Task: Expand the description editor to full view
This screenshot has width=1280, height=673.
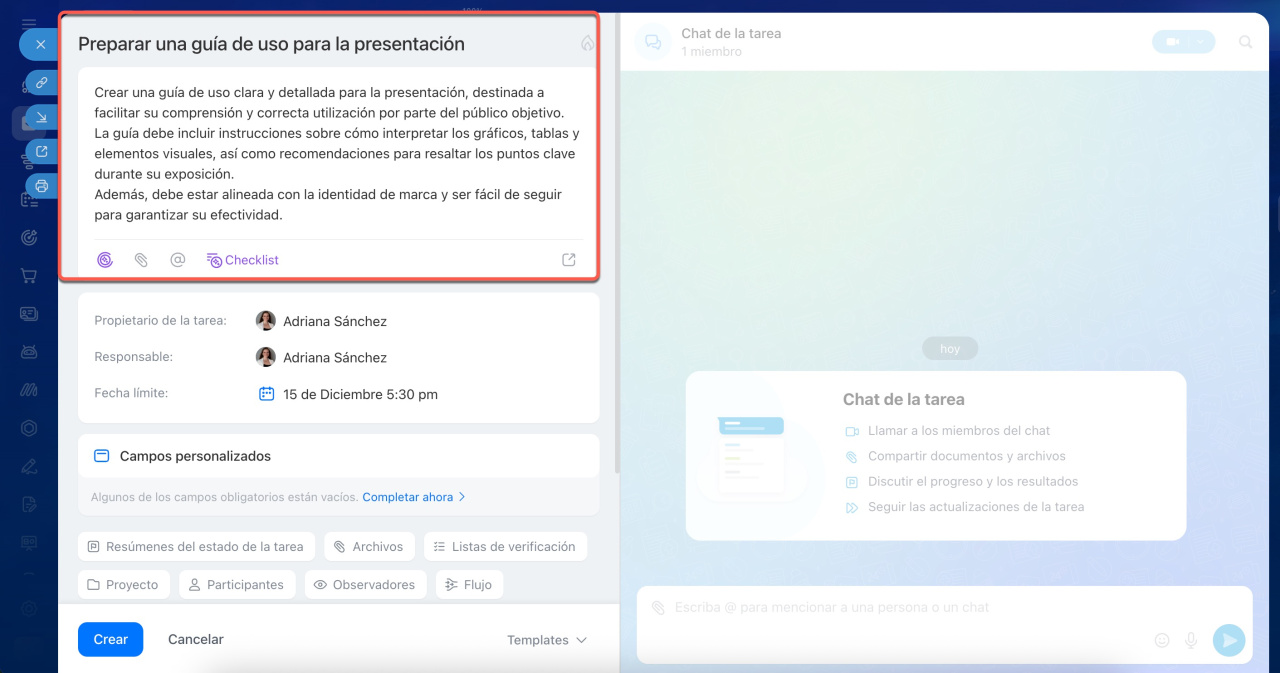Action: [x=569, y=260]
